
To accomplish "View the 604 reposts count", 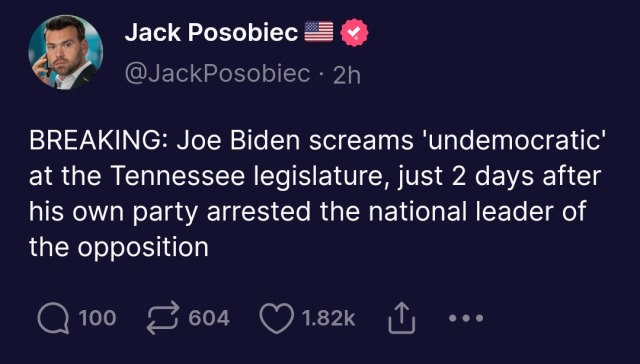I will coord(209,318).
